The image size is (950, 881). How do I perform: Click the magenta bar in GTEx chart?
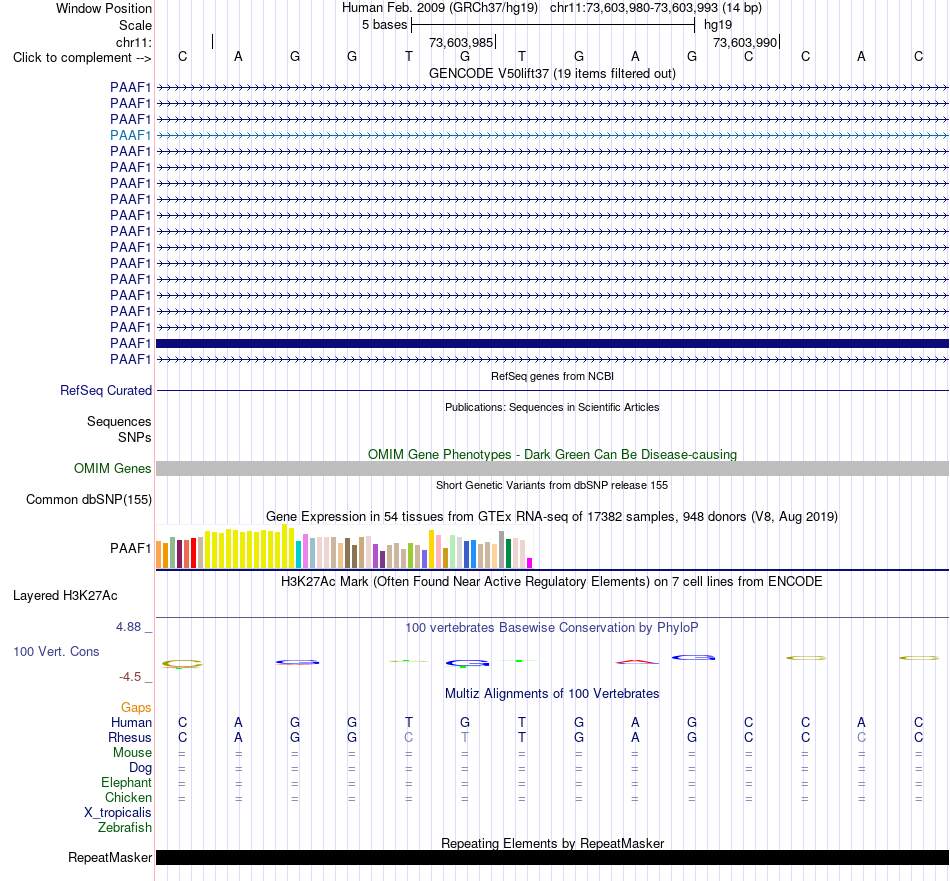(530, 563)
